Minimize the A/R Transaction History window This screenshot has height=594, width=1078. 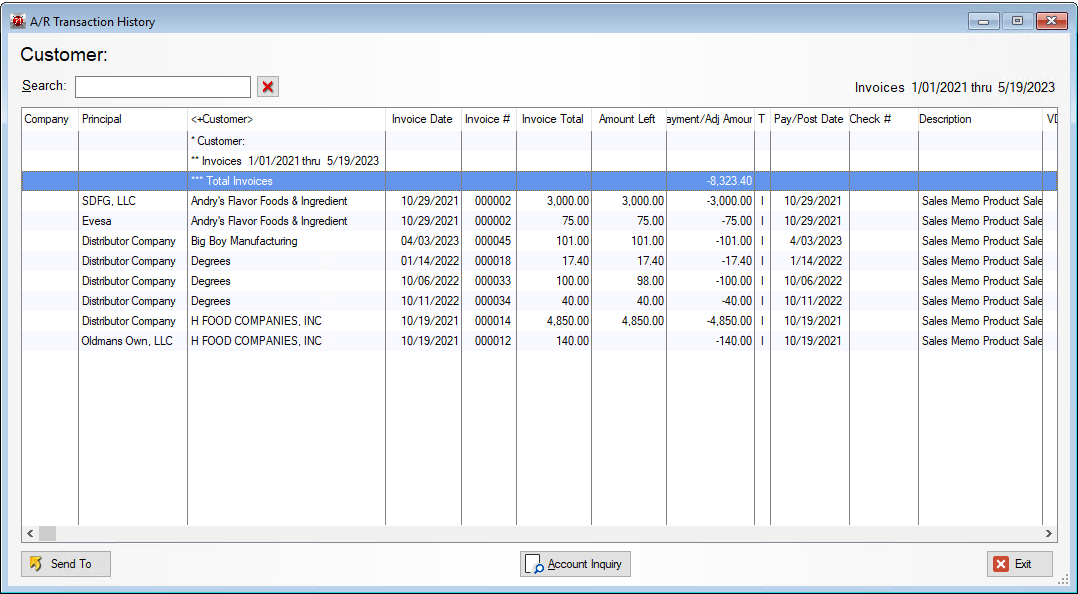click(984, 21)
